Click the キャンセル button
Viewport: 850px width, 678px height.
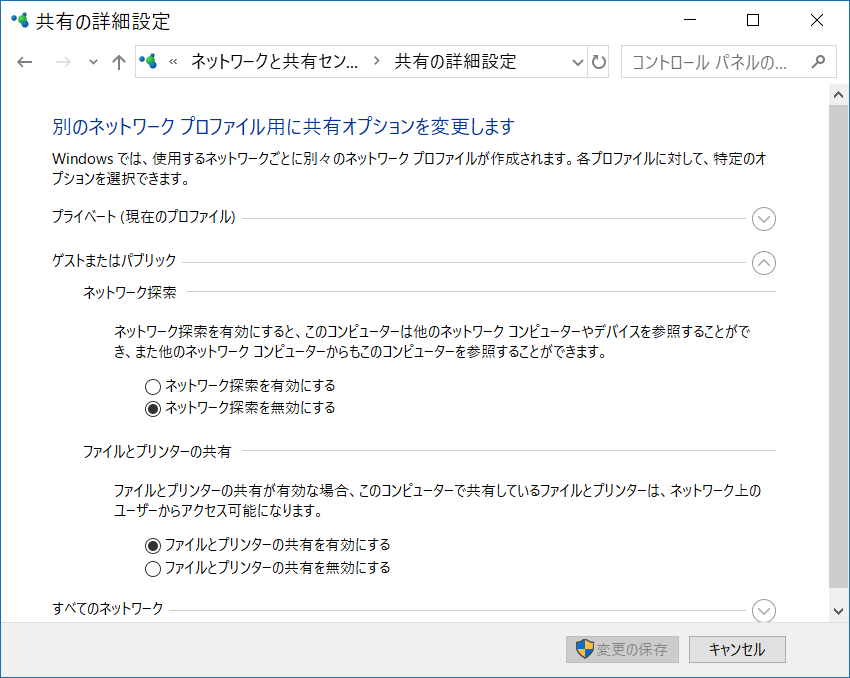click(737, 649)
